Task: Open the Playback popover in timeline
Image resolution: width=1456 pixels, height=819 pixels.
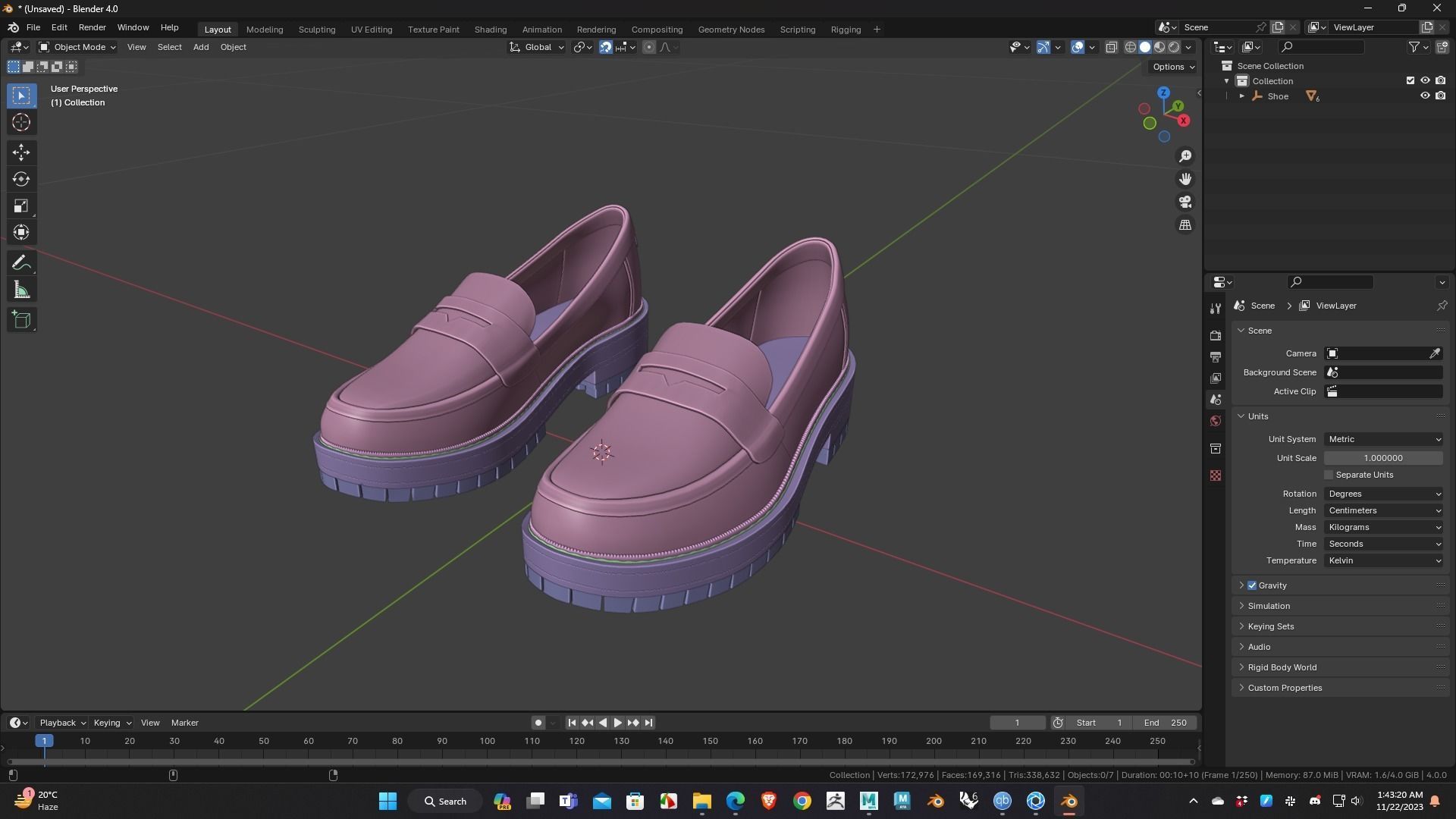Action: click(62, 723)
